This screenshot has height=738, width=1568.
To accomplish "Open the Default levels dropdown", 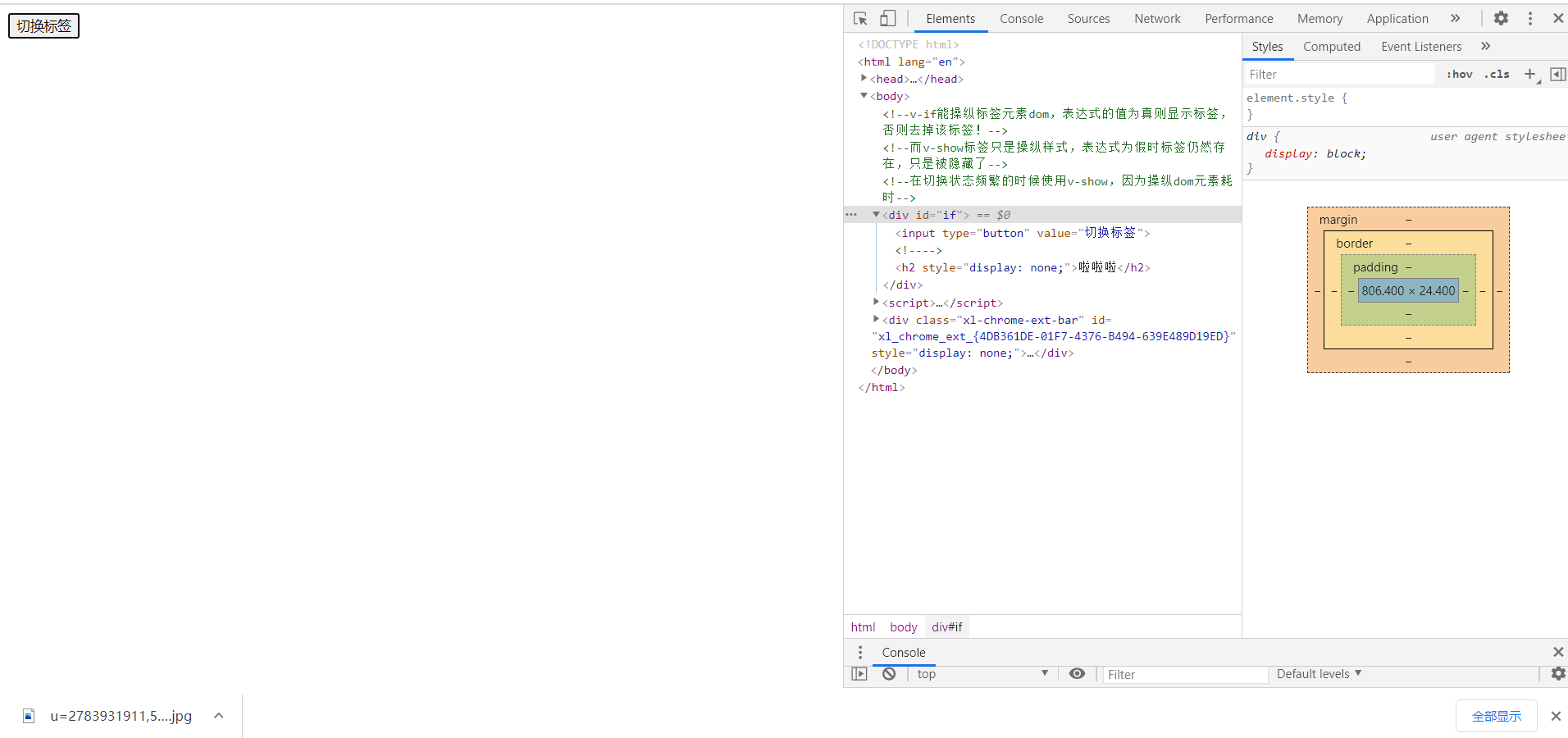I will tap(1319, 674).
